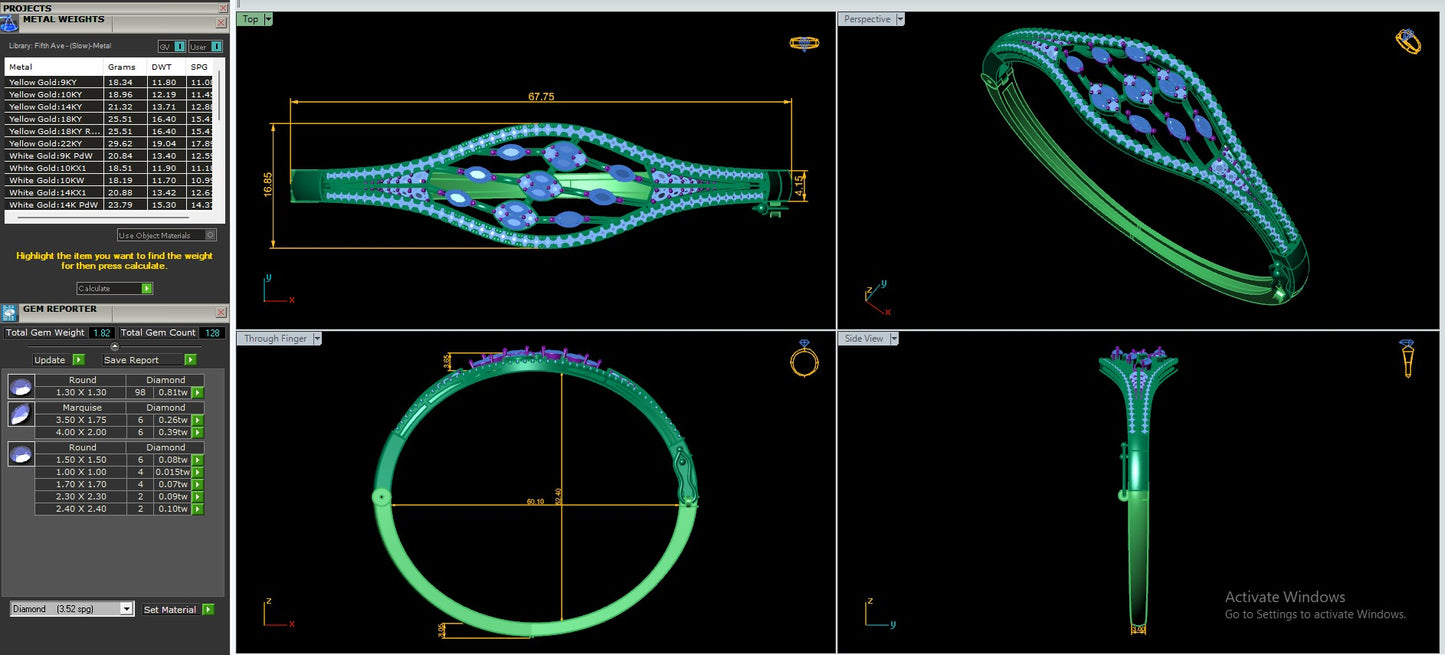Select the White Gold:14KX1 row
This screenshot has height=655, width=1445.
tap(108, 192)
